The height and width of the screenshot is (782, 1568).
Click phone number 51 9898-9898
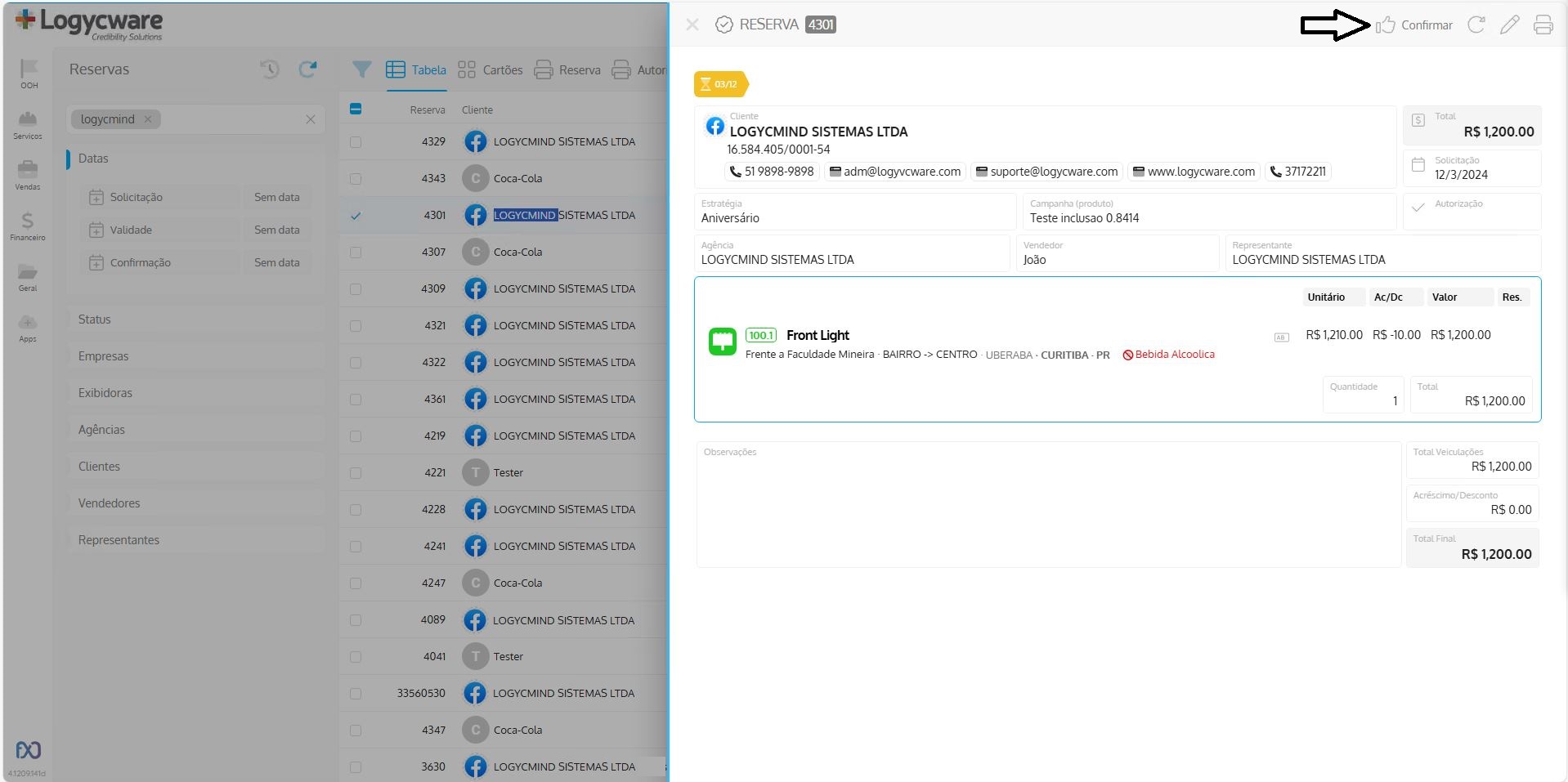772,172
